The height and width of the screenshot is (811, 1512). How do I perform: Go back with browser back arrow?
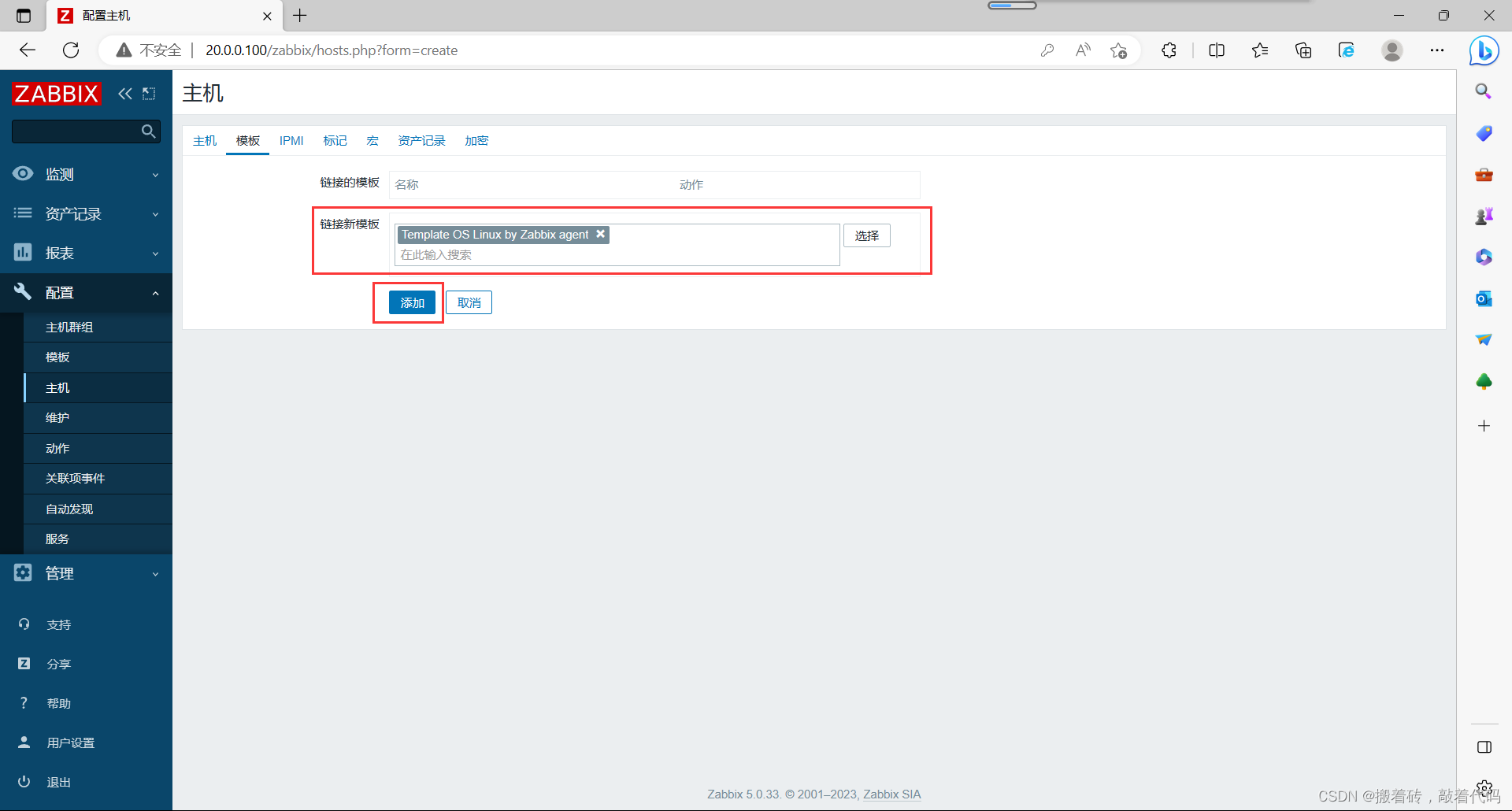click(28, 50)
